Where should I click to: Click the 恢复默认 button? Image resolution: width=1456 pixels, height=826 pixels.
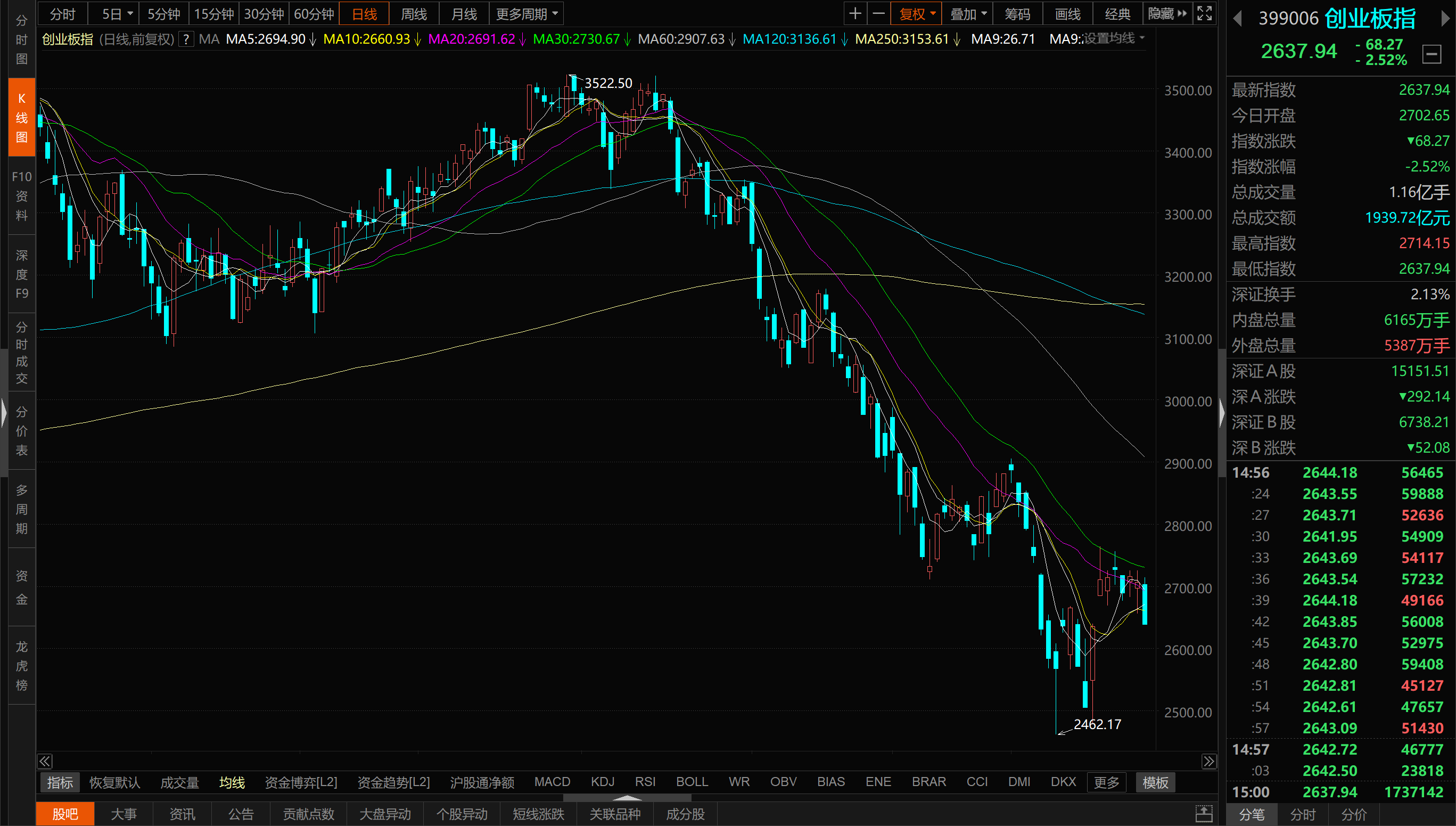click(x=114, y=782)
